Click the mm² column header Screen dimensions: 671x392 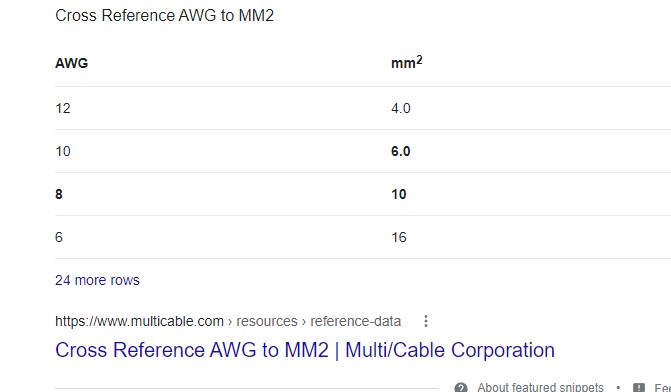click(x=407, y=62)
